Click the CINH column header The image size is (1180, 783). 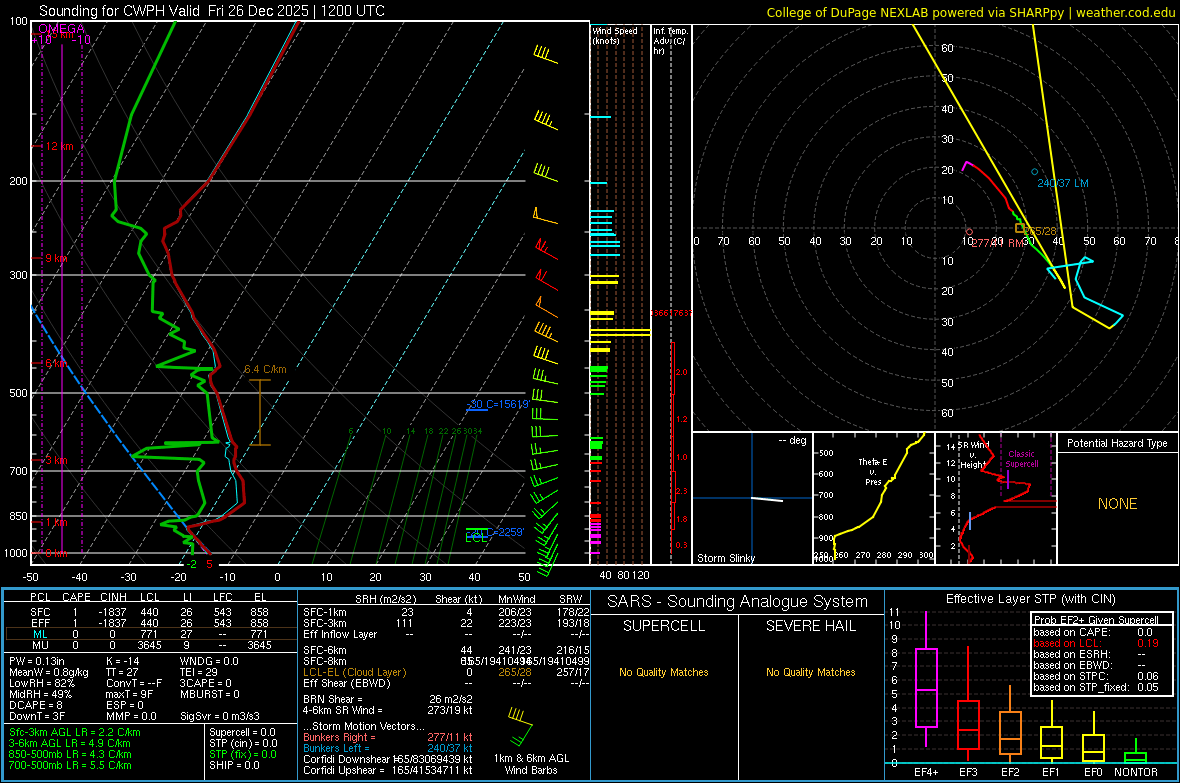114,597
